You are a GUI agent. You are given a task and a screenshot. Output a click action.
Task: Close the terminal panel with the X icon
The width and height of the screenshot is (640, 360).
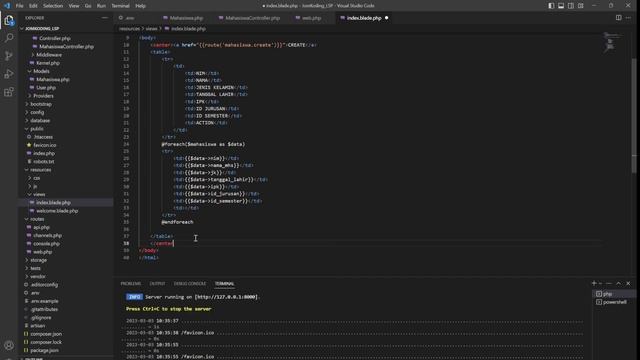(x=628, y=283)
